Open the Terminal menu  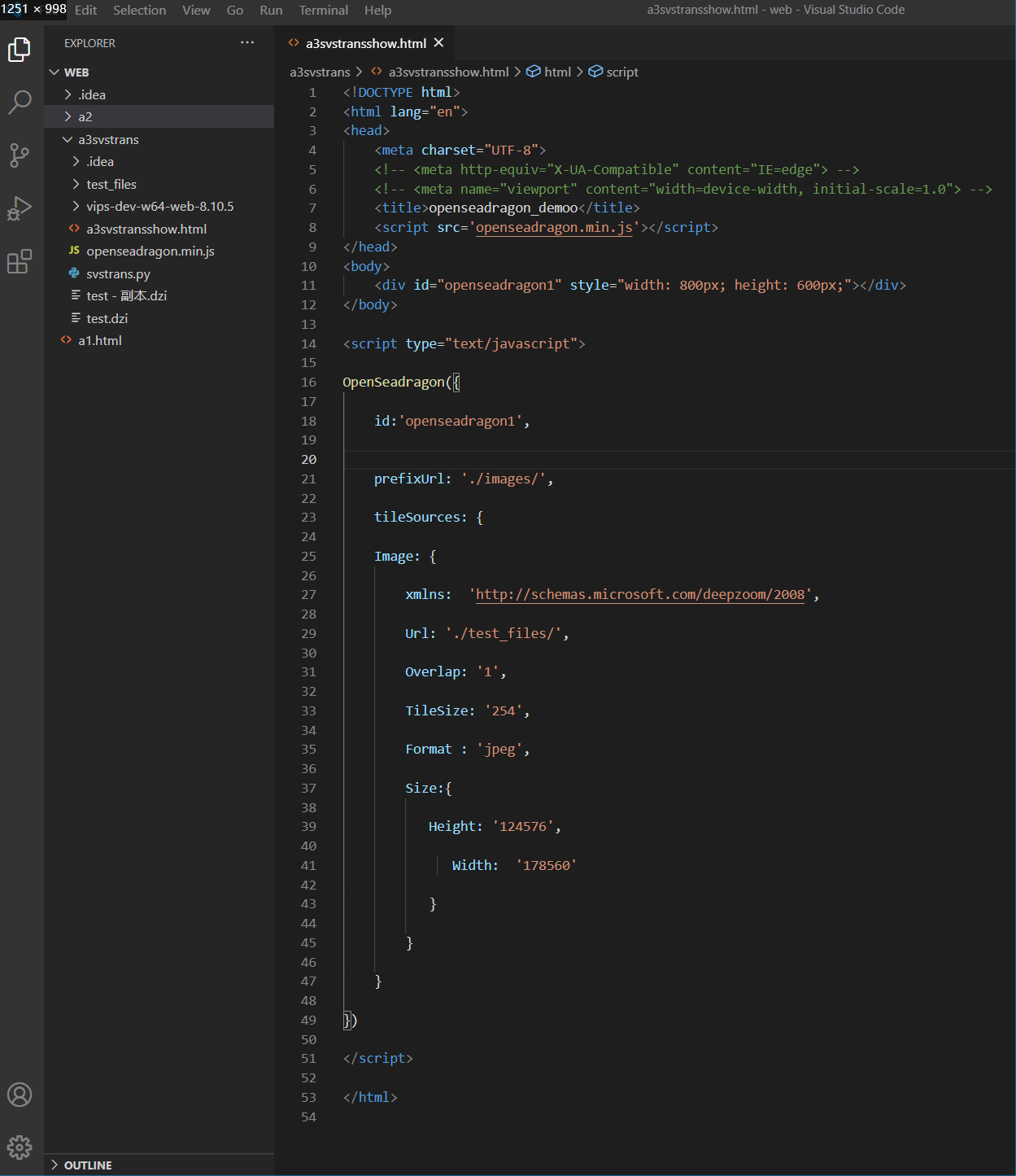323,10
